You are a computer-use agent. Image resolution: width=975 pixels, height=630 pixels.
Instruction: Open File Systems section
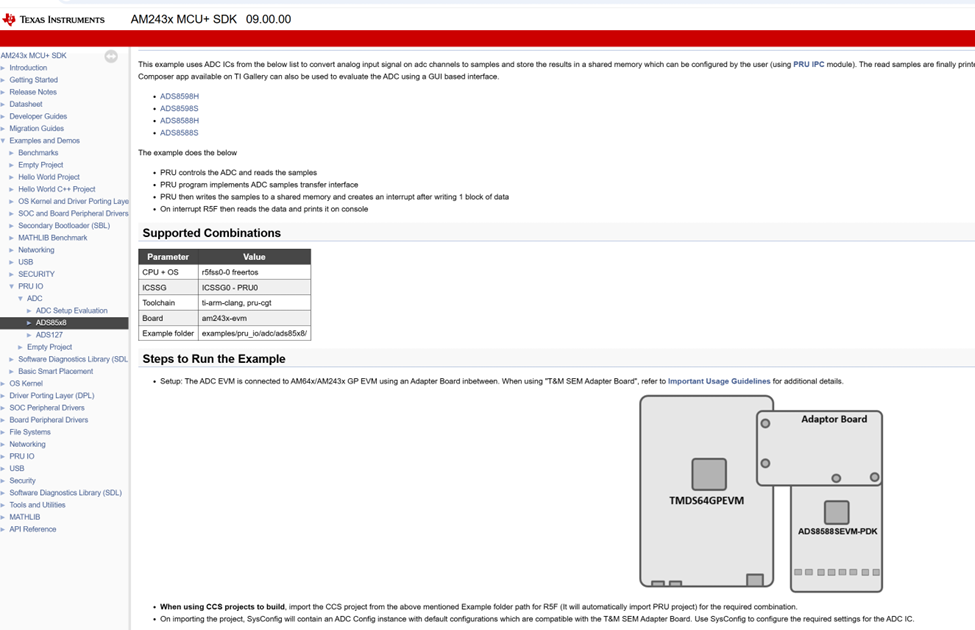(x=30, y=432)
